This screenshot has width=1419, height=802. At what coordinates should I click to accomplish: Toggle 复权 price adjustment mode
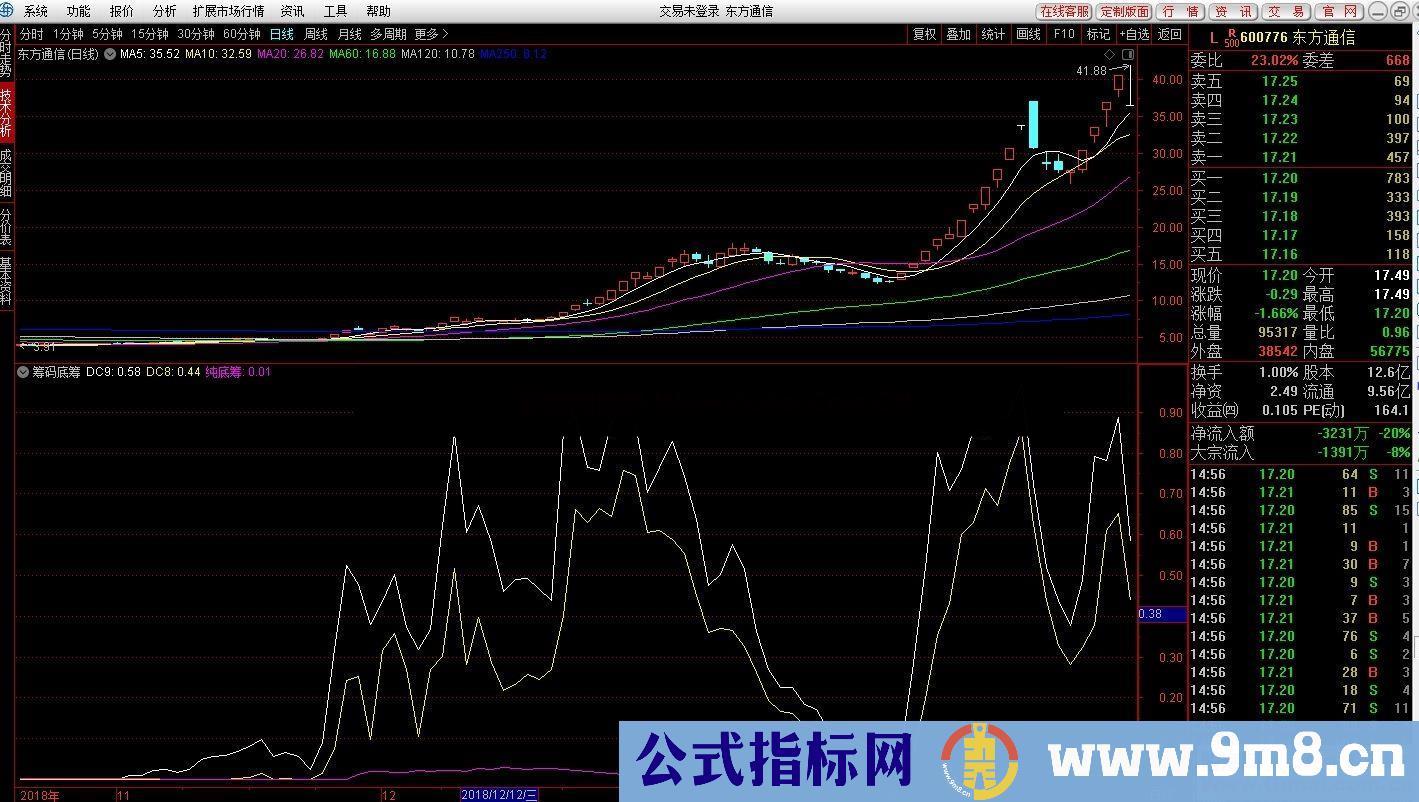[926, 33]
